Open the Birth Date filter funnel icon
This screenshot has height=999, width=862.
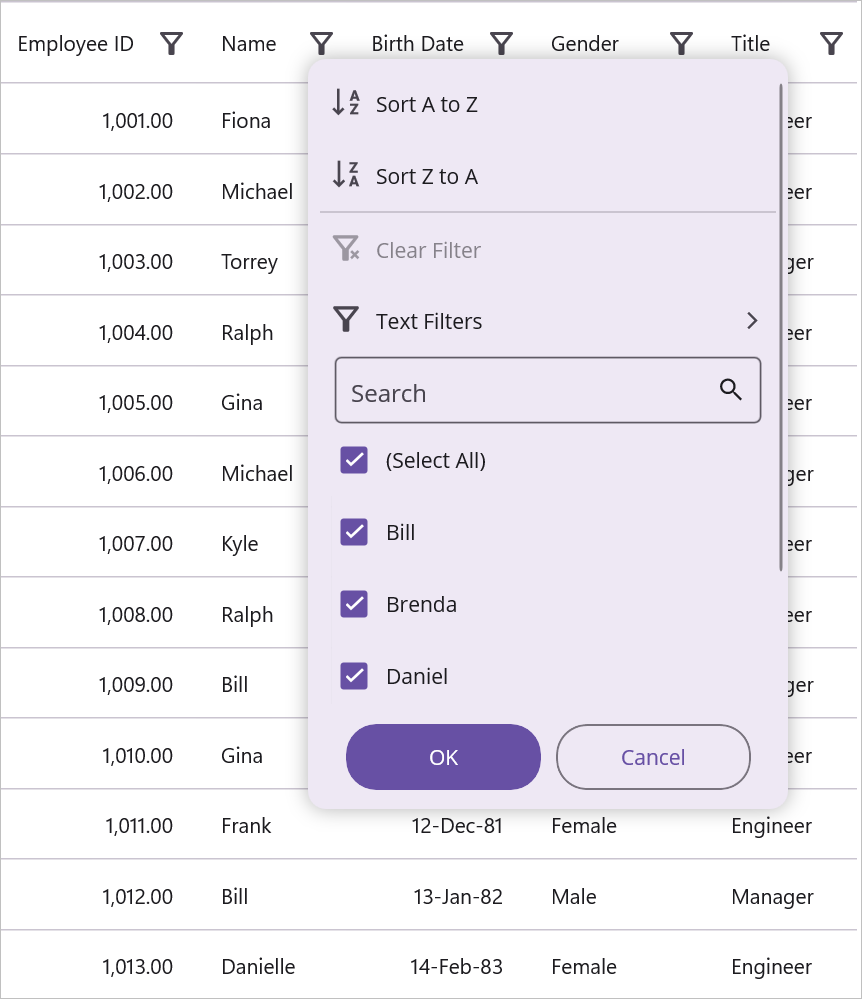(501, 43)
